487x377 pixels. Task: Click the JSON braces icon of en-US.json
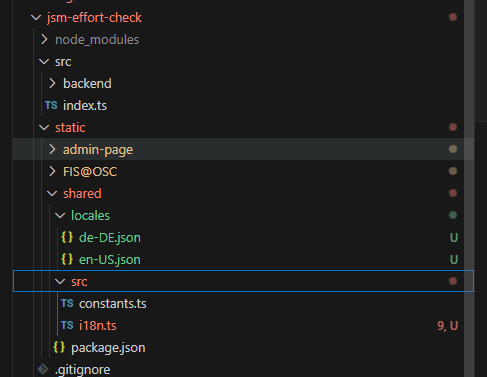(x=67, y=259)
